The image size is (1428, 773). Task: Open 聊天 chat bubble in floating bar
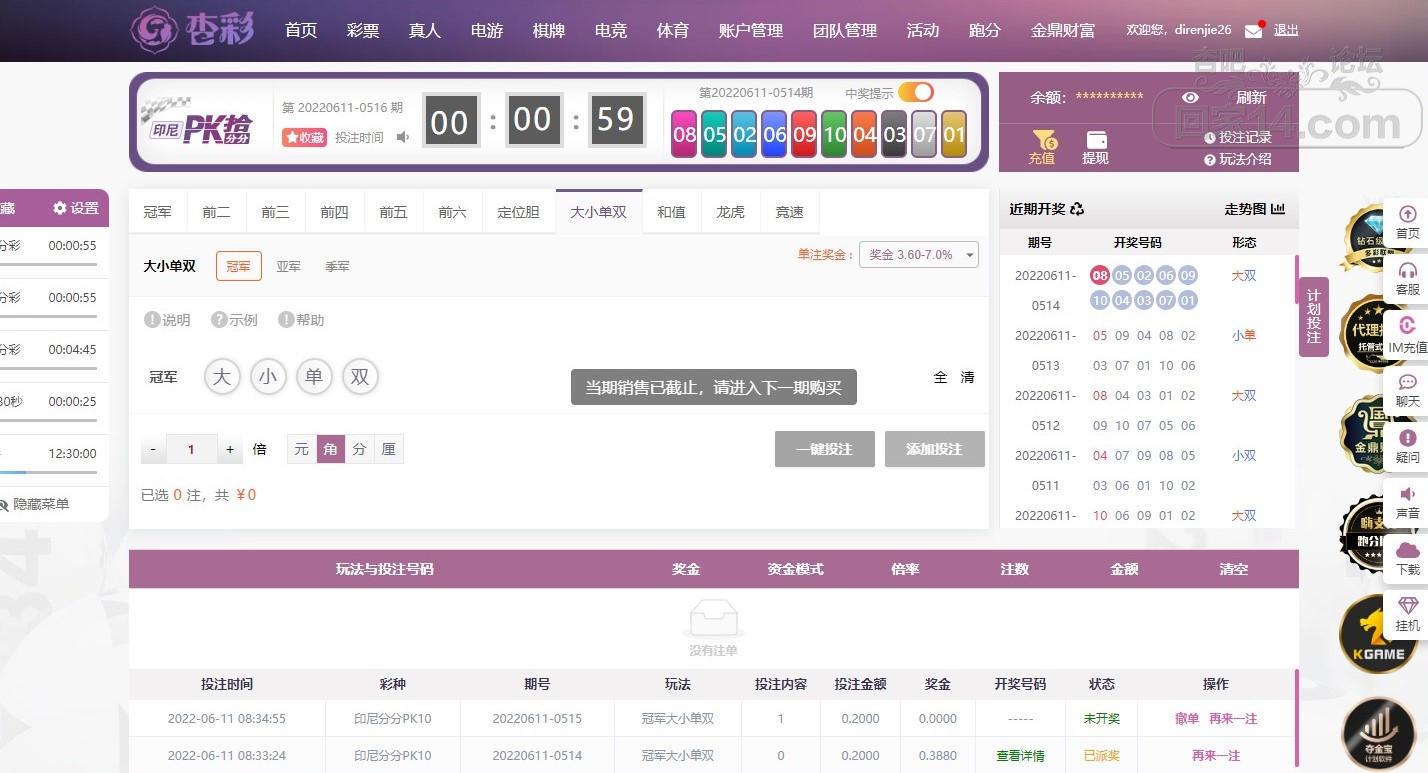pos(1407,390)
